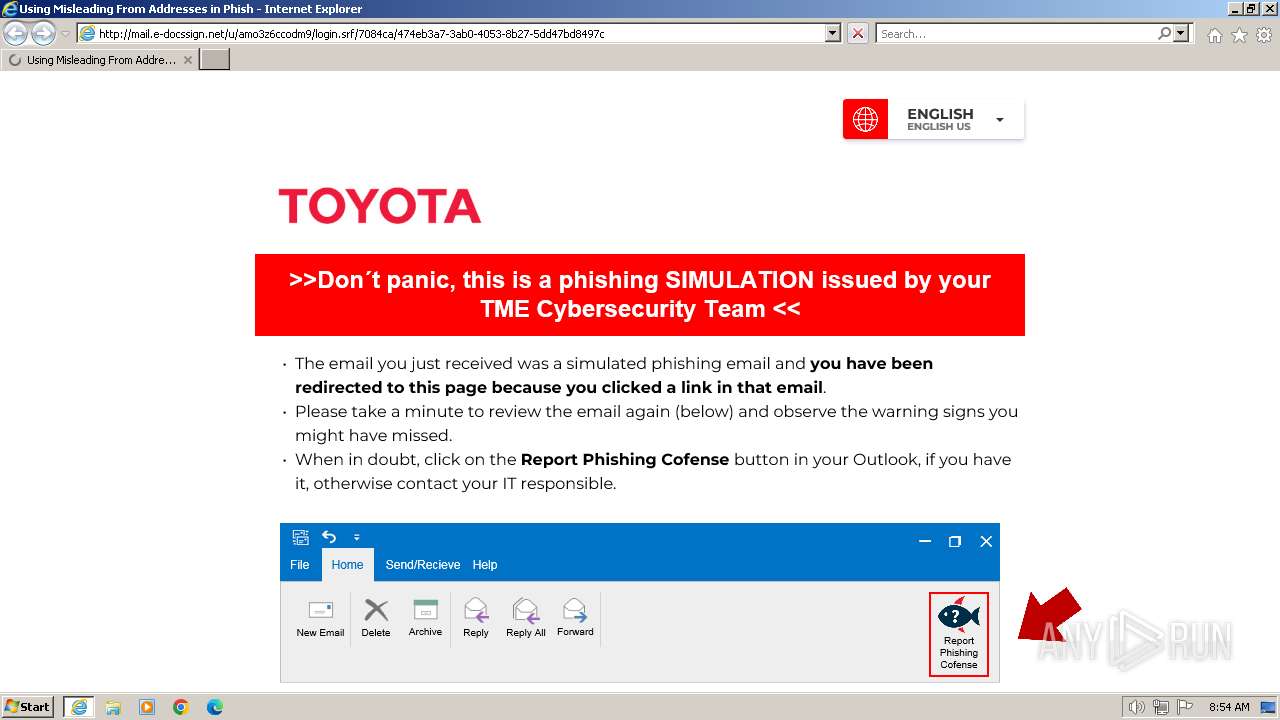The width and height of the screenshot is (1280, 720).
Task: Open Internet Explorer from the taskbar
Action: coord(79,707)
